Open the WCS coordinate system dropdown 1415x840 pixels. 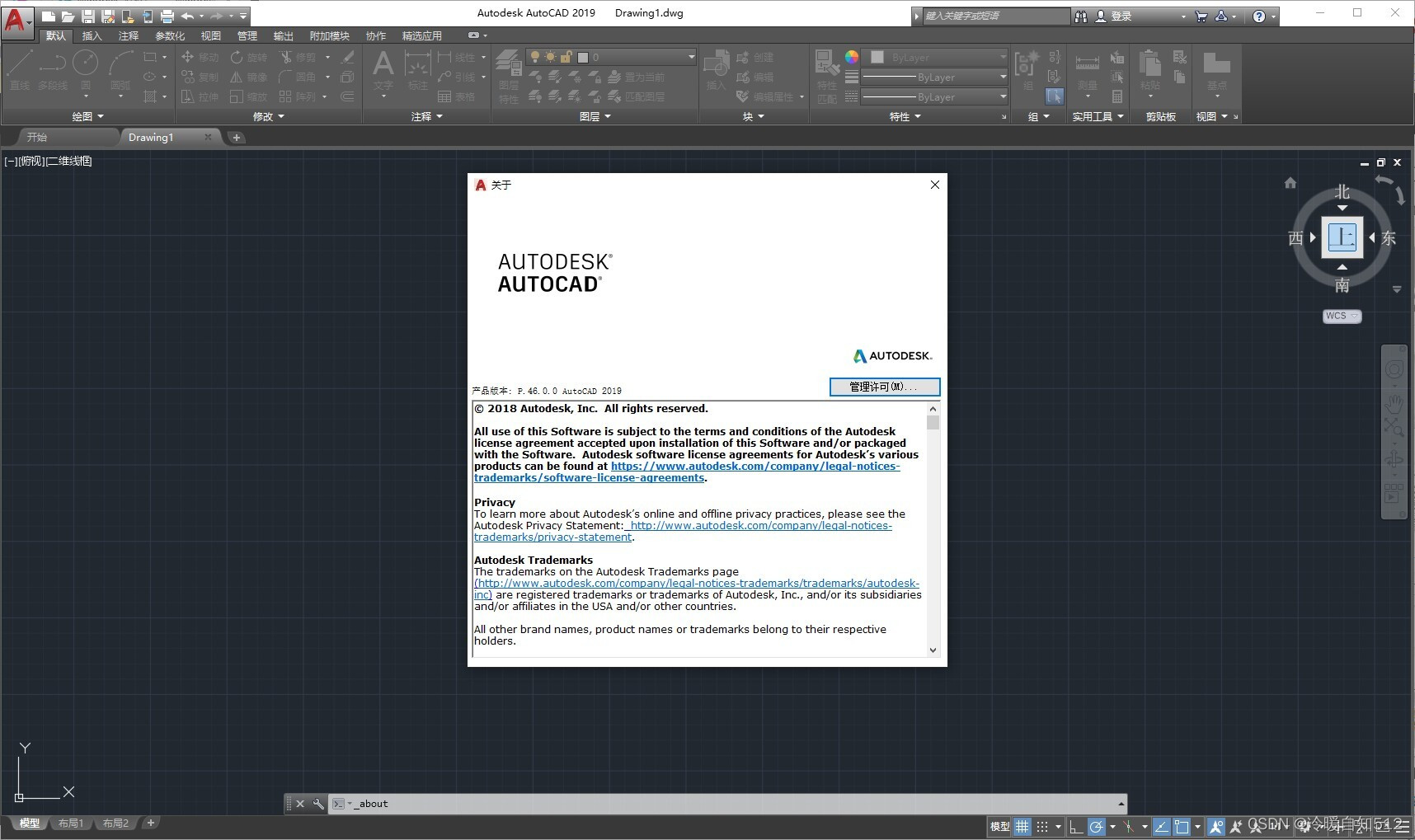[1342, 316]
